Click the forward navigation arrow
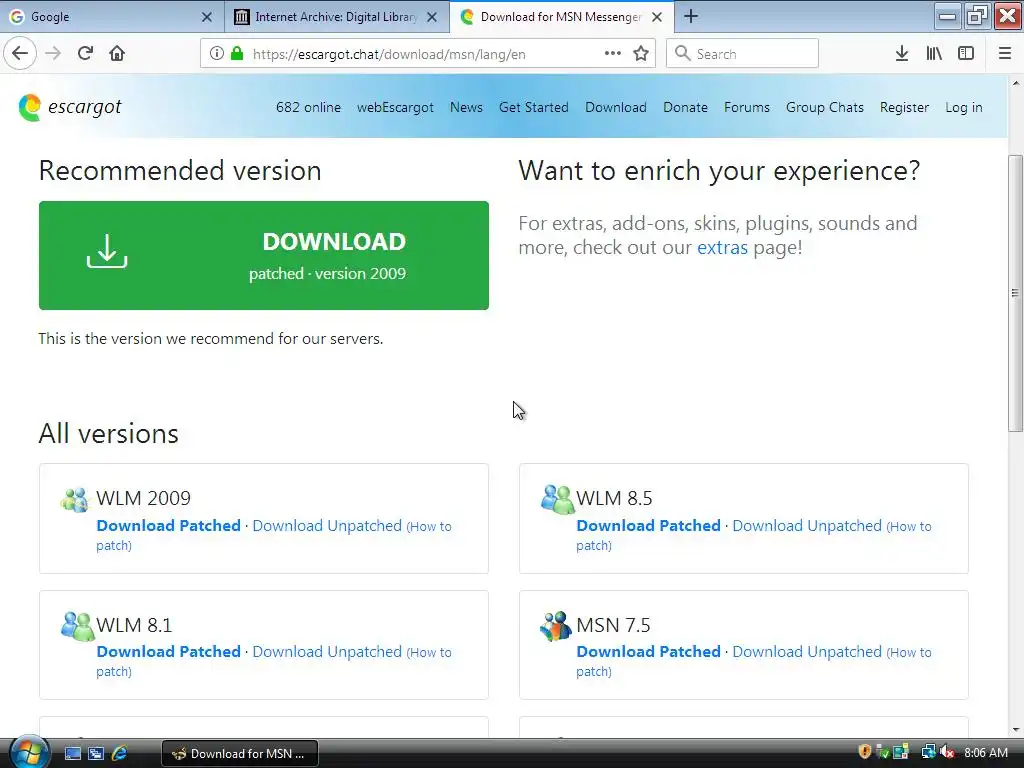 tap(53, 54)
